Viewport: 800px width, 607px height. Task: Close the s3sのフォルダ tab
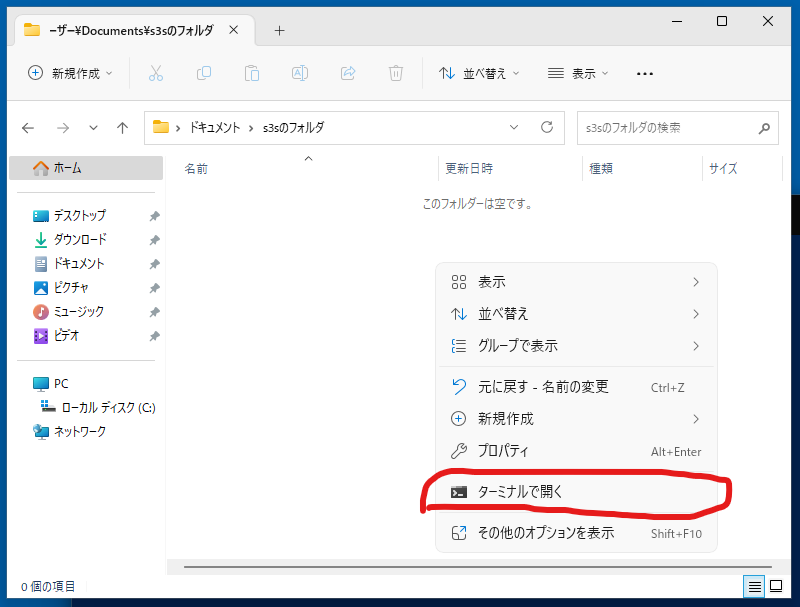click(234, 30)
